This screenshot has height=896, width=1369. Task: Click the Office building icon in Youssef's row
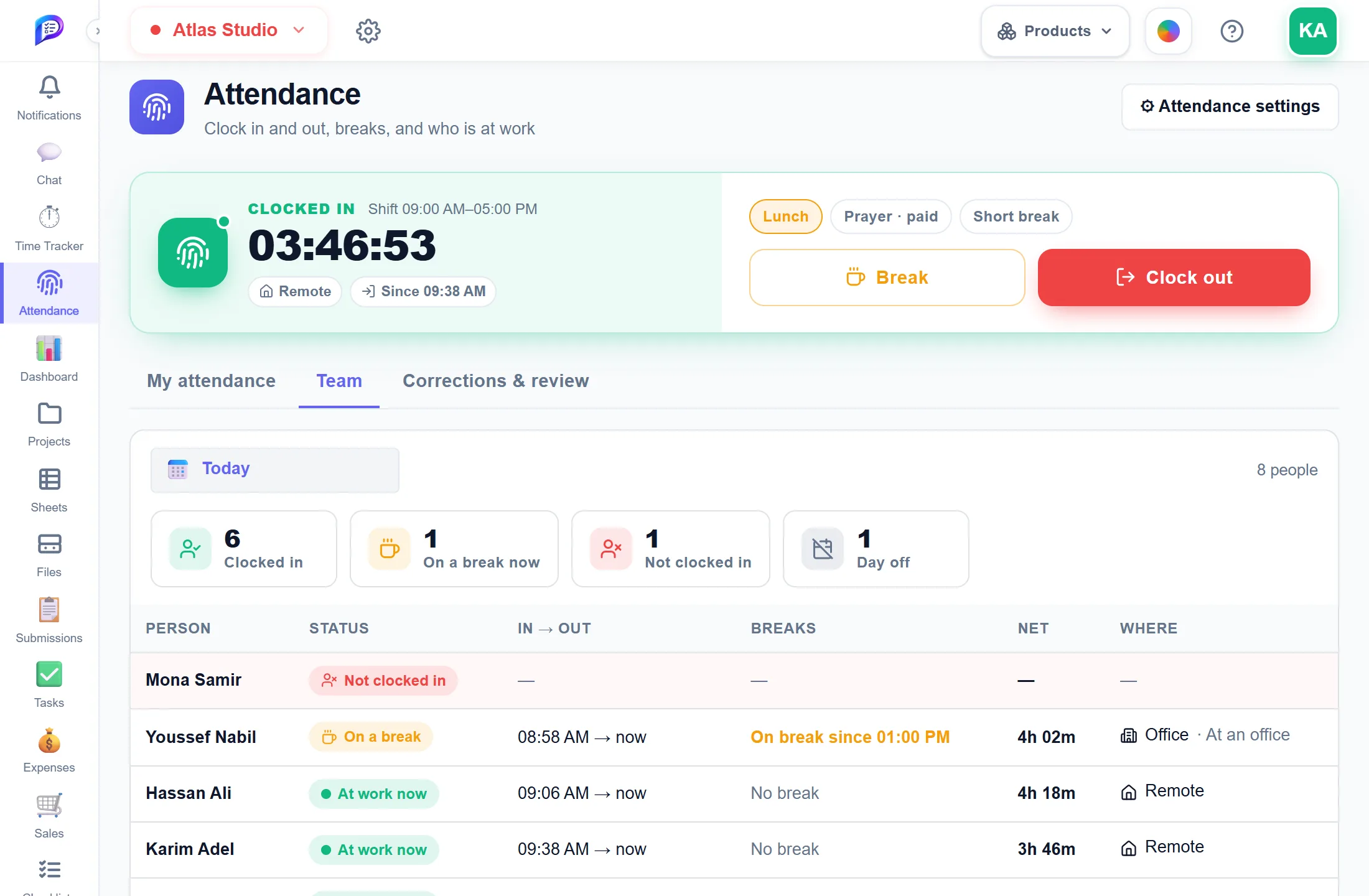1128,736
